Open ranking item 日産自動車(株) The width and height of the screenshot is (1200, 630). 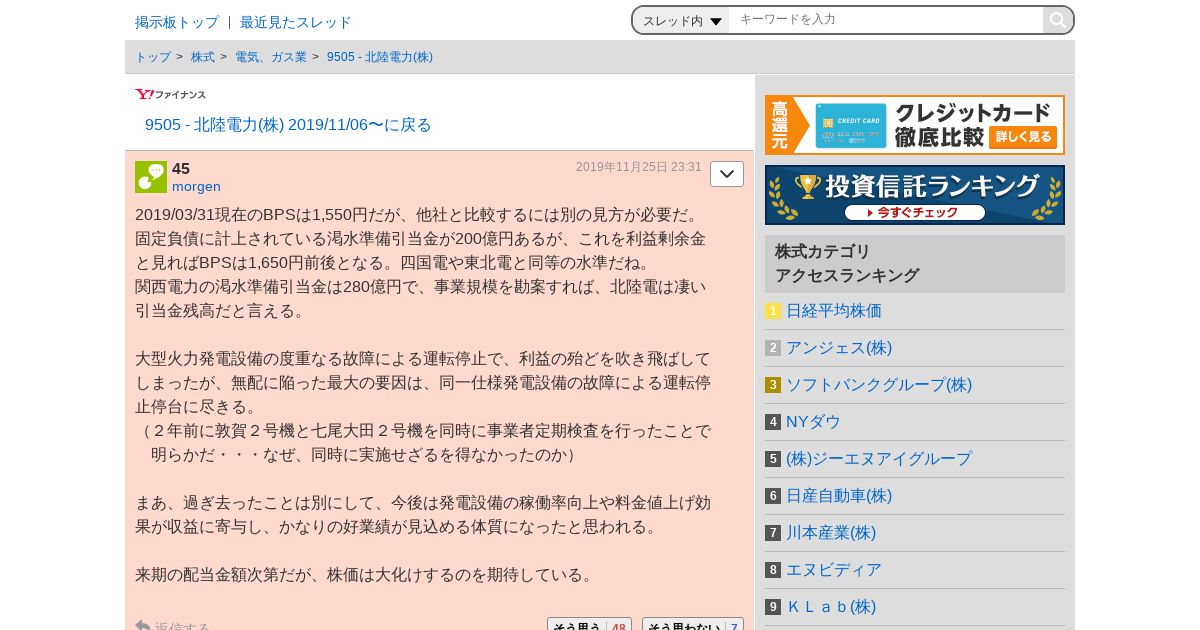pyautogui.click(x=839, y=496)
